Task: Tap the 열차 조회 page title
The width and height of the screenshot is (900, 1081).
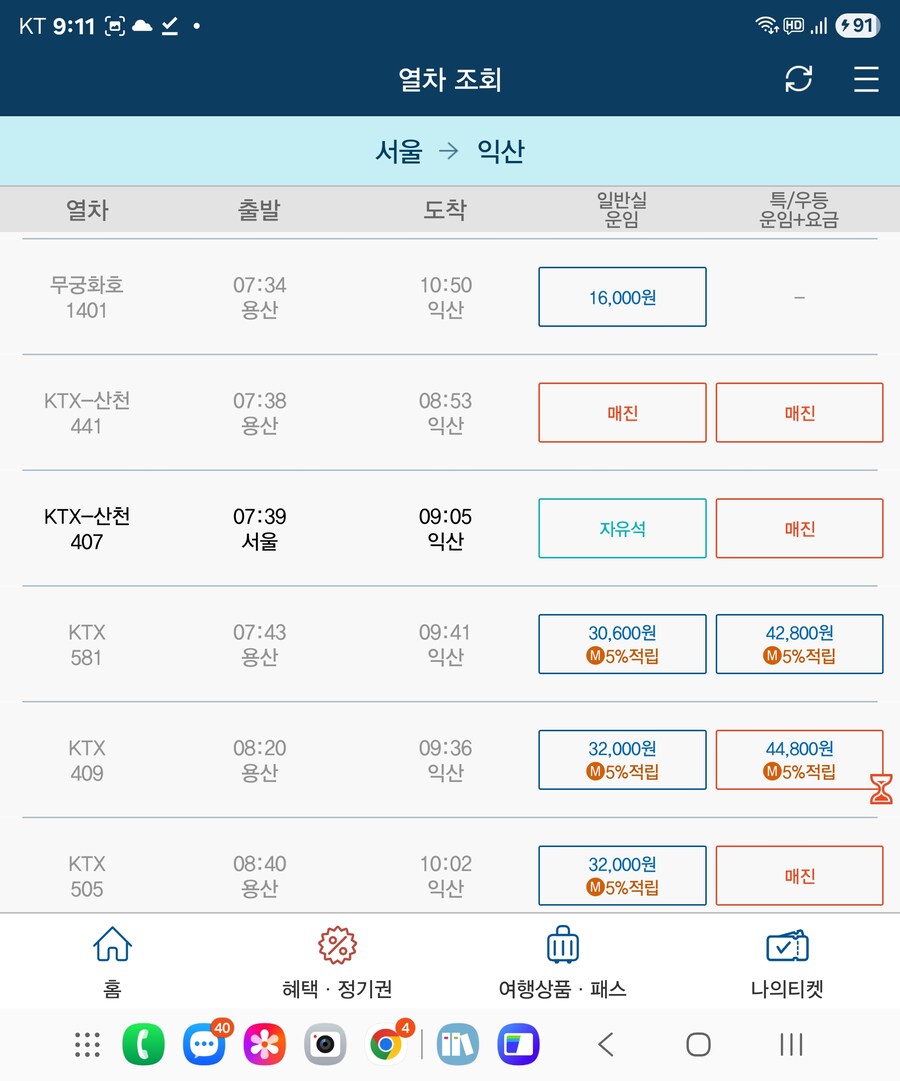Action: [450, 79]
